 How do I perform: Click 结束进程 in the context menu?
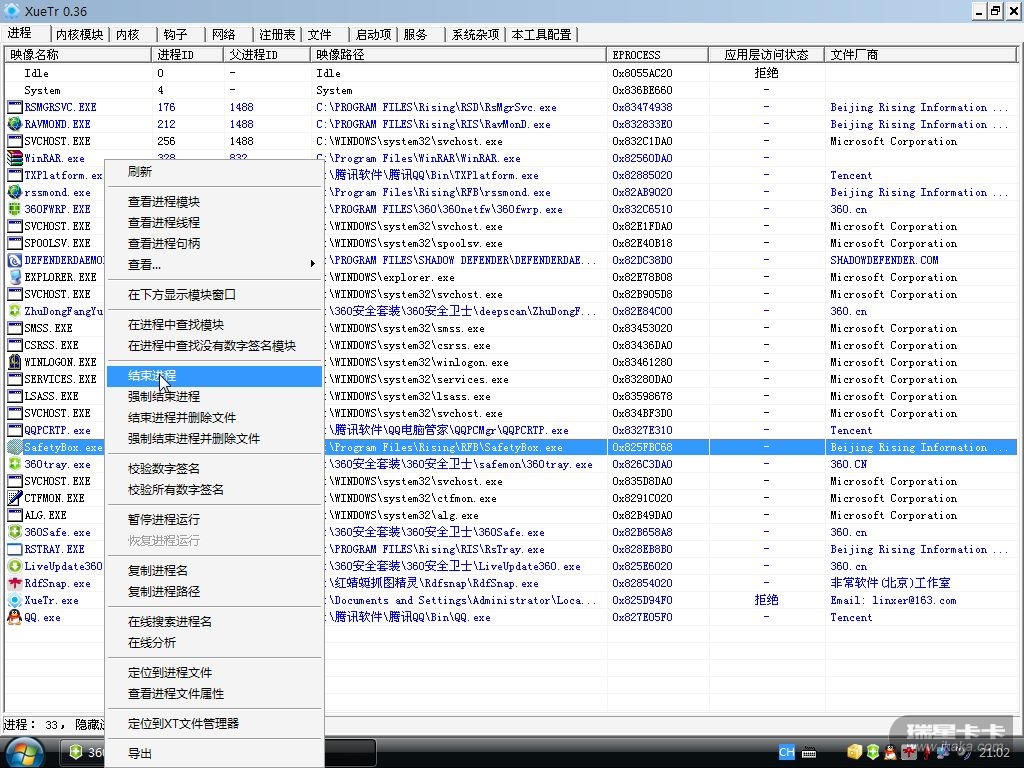pyautogui.click(x=214, y=376)
